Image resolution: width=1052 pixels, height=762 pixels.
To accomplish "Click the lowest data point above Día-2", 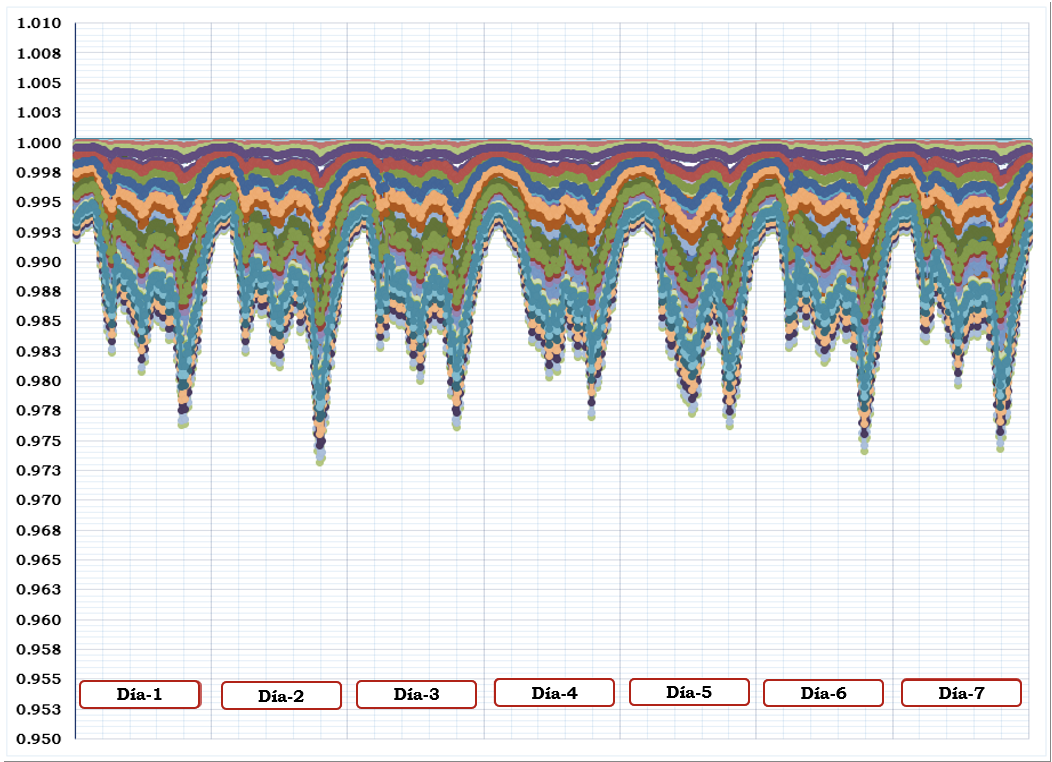I will (320, 462).
